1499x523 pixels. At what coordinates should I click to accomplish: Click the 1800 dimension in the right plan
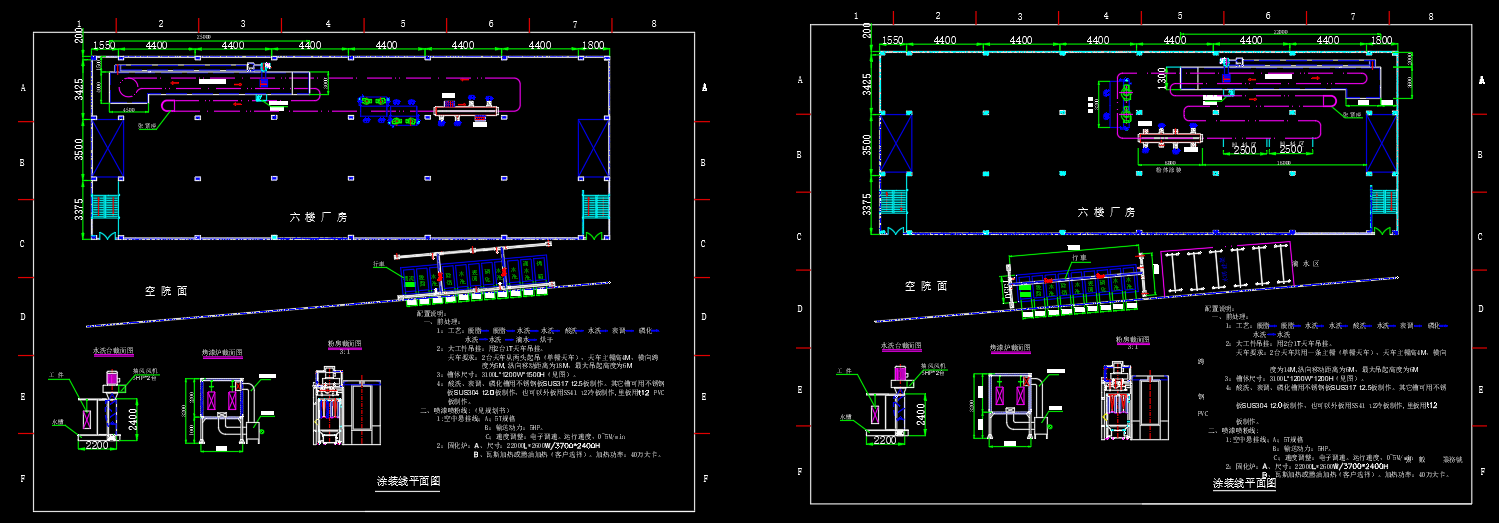(1381, 40)
